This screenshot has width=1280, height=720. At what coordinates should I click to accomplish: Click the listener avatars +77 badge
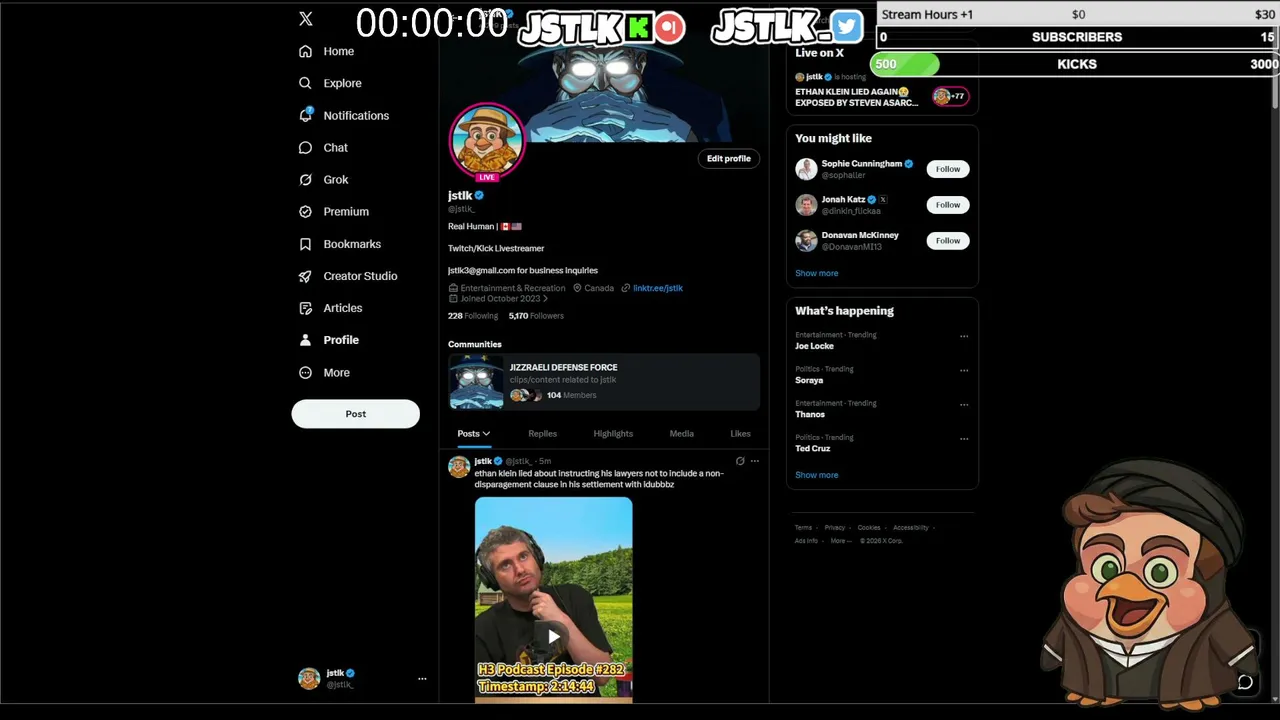click(950, 96)
